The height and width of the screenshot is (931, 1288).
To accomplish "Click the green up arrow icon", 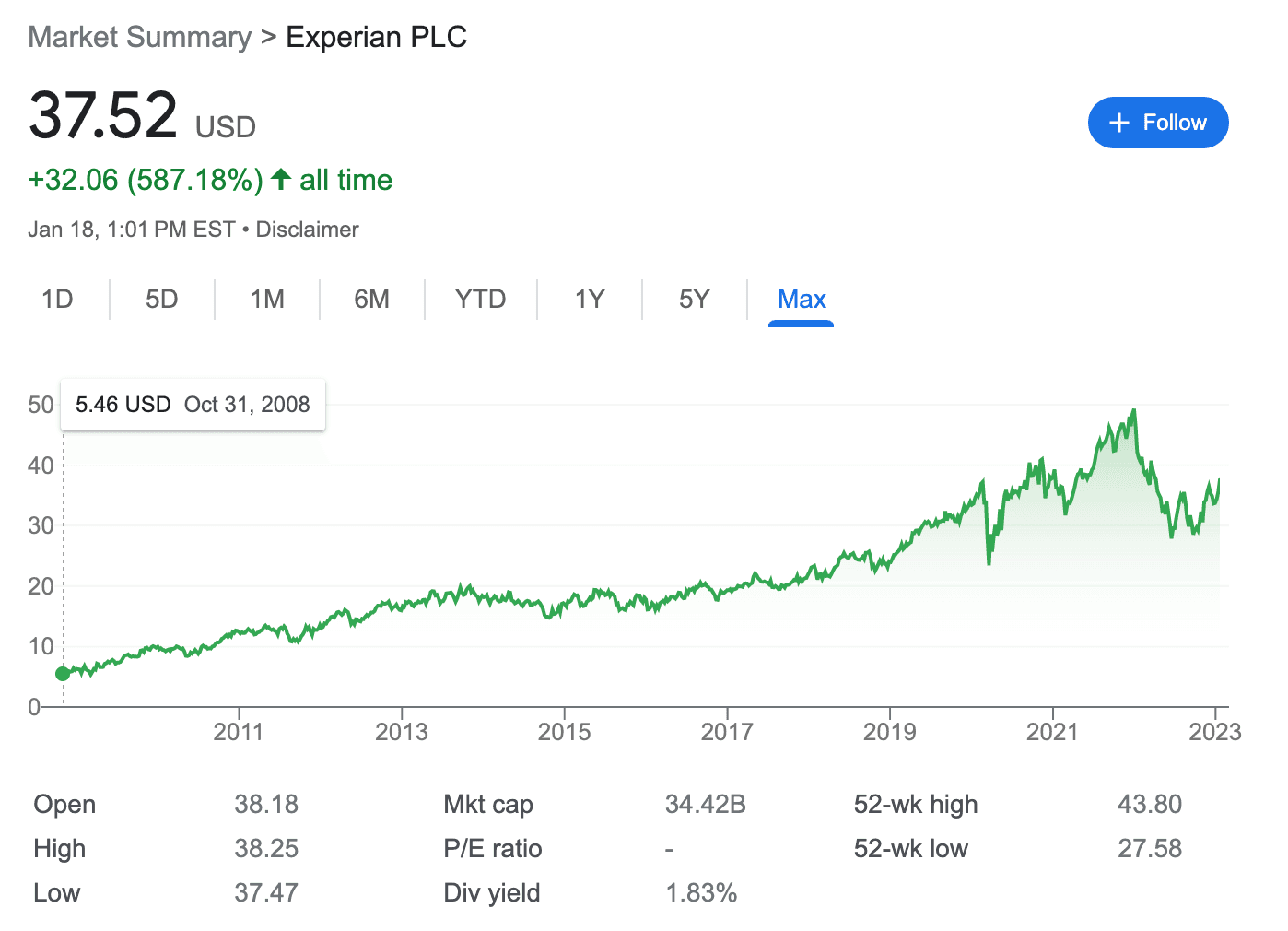I will click(281, 179).
